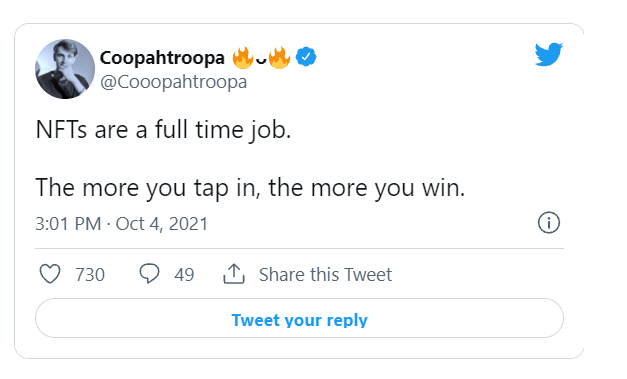Screen dimensions: 627x379
Task: Click the Oct 4, 2021 date
Action: (162, 223)
